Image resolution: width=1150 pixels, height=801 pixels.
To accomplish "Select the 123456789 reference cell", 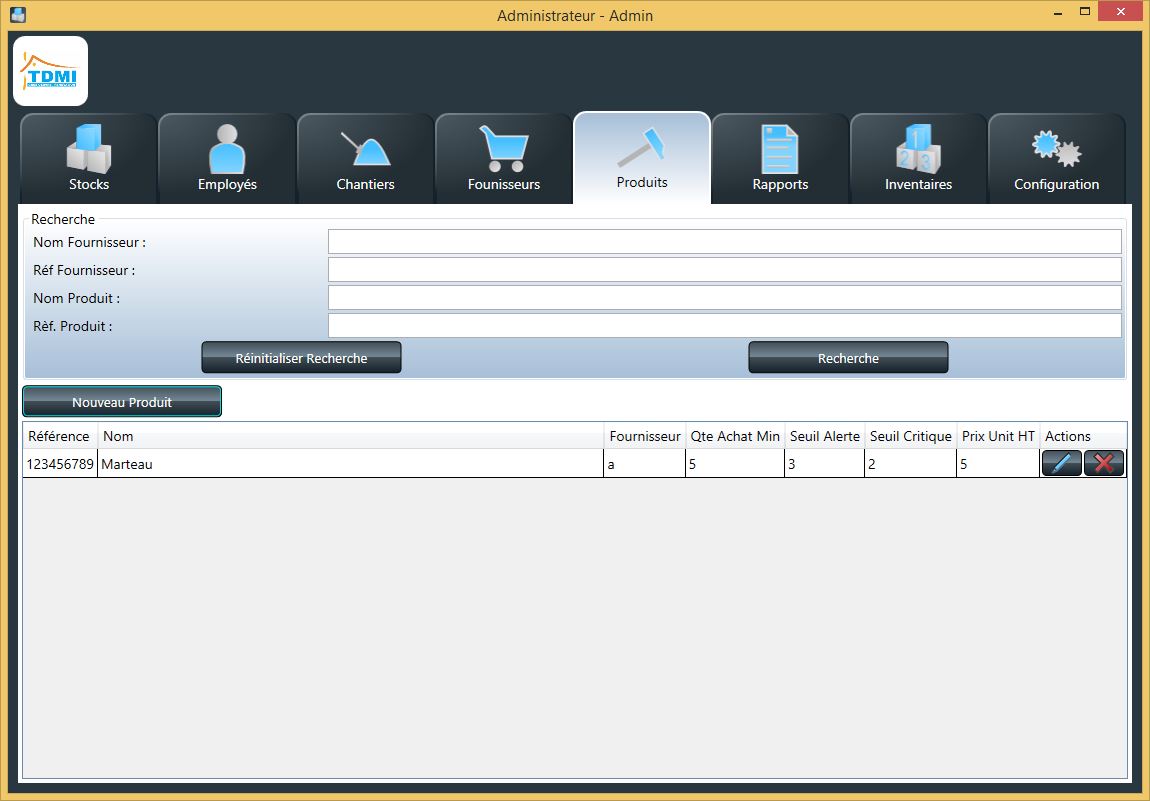I will (x=60, y=464).
